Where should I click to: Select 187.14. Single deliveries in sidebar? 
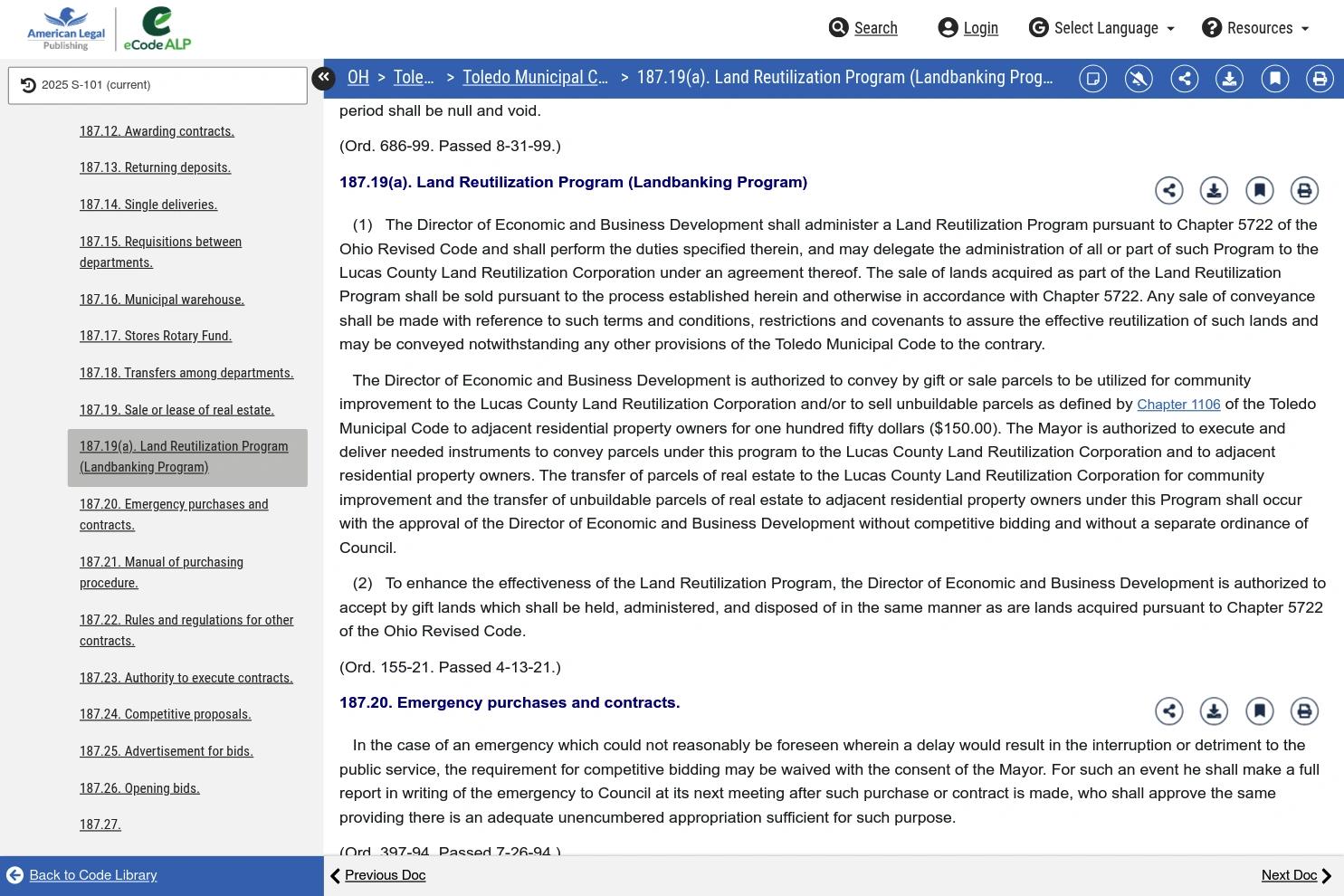click(x=148, y=205)
